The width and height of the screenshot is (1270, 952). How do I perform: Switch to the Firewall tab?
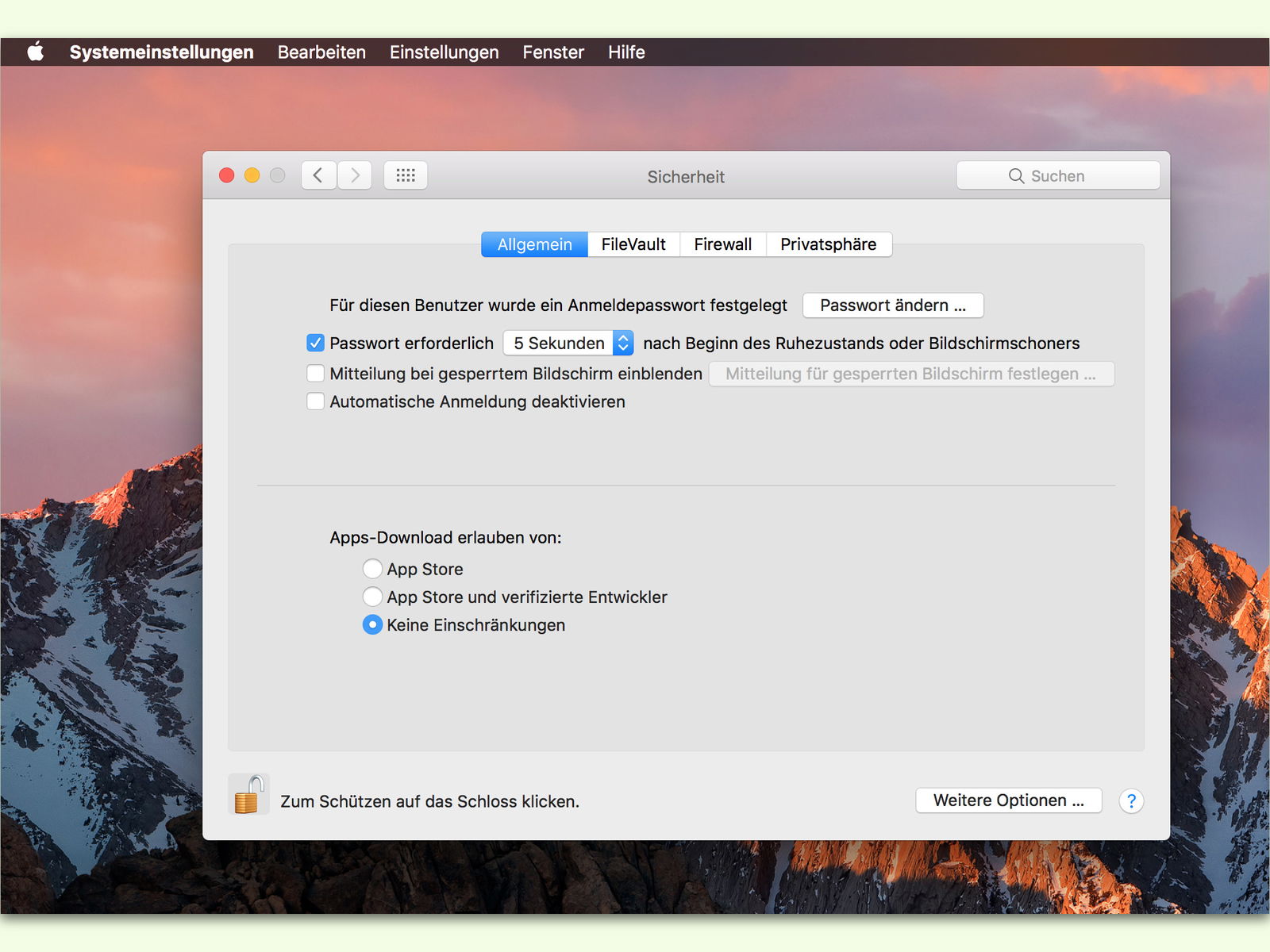point(723,244)
